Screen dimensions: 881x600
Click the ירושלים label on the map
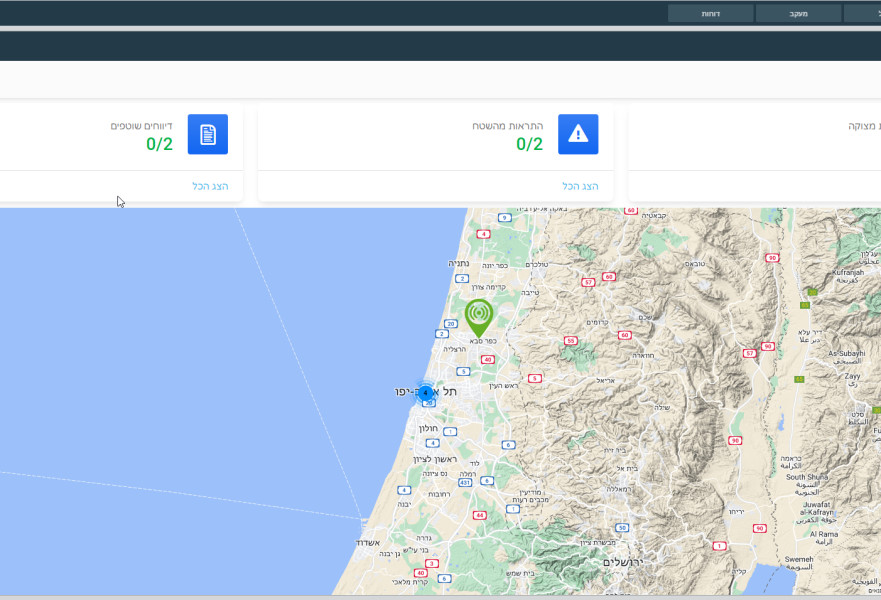[626, 563]
